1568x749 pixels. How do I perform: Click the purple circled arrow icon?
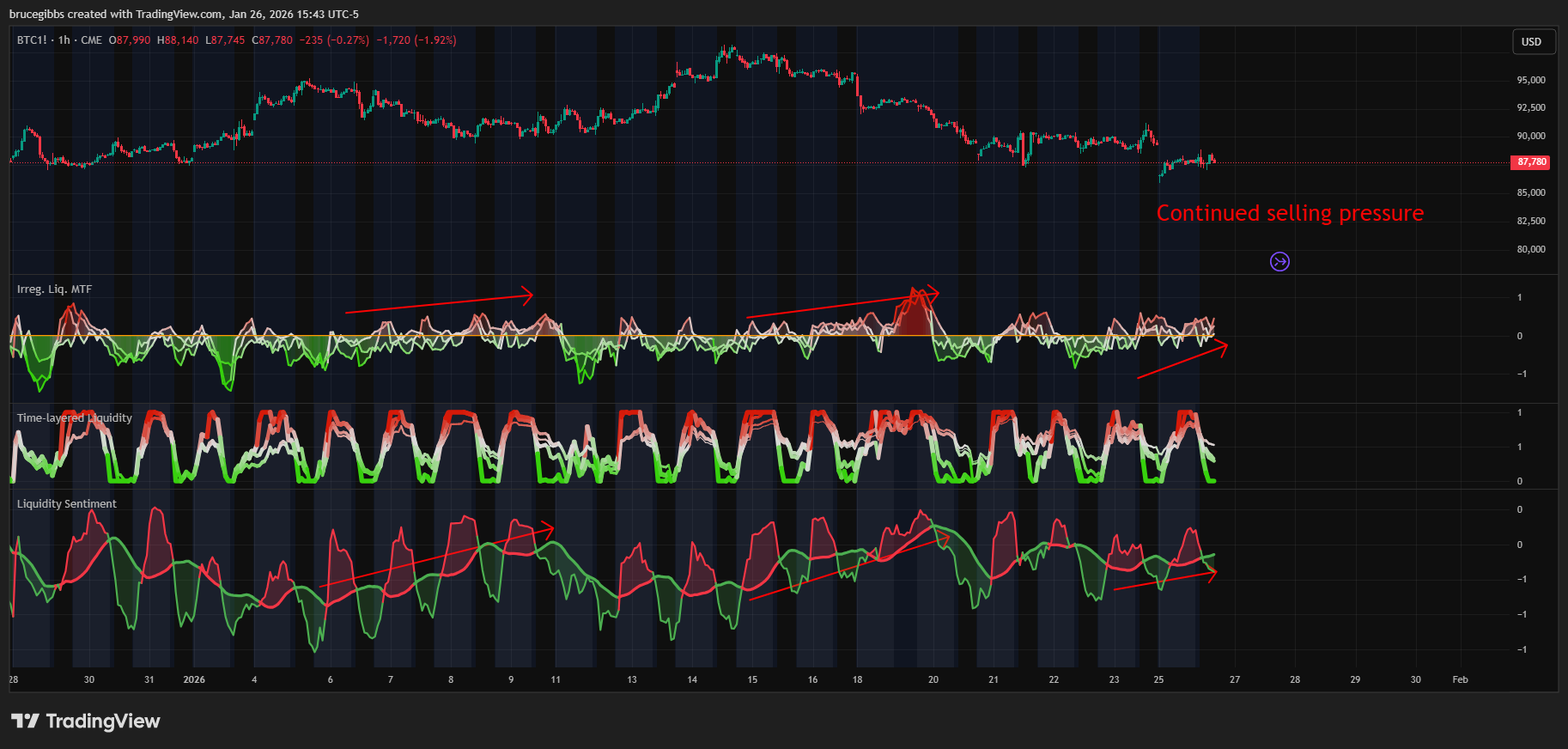[x=1279, y=262]
